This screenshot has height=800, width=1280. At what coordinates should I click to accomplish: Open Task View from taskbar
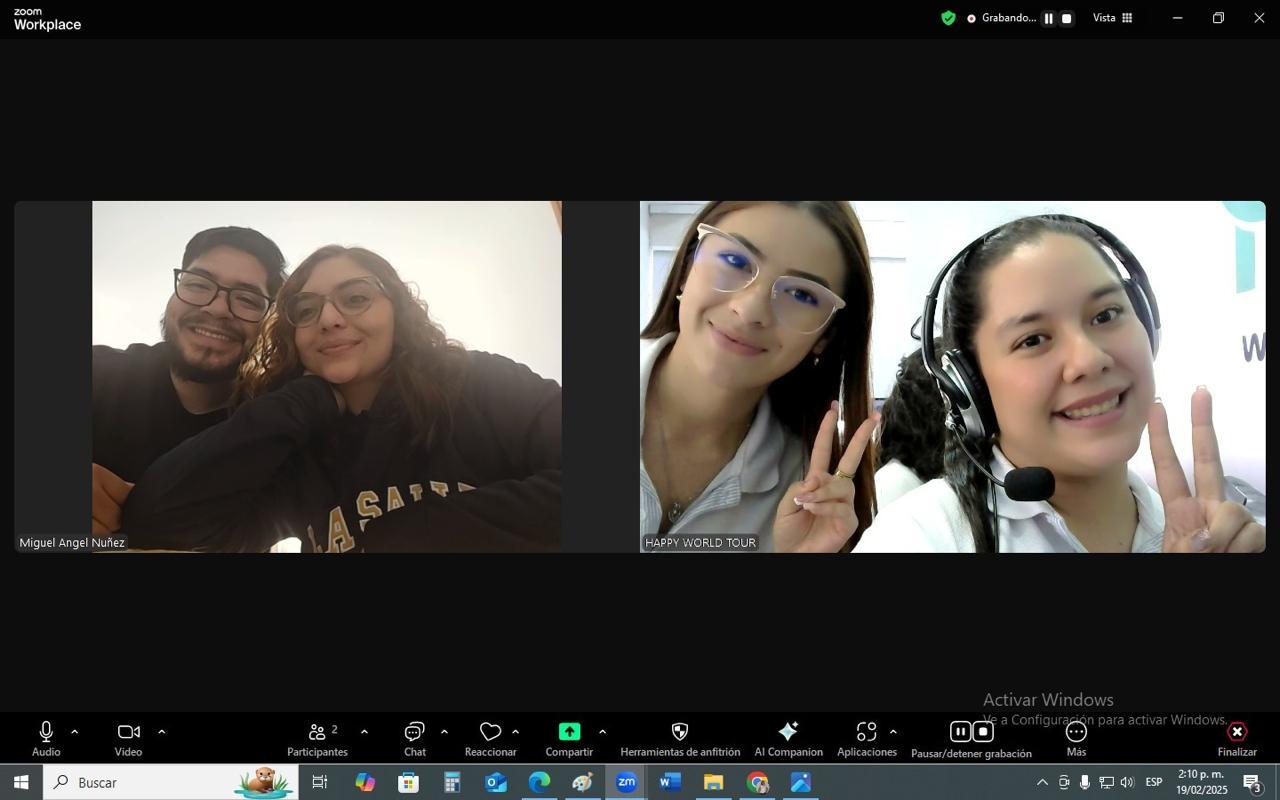(x=320, y=782)
